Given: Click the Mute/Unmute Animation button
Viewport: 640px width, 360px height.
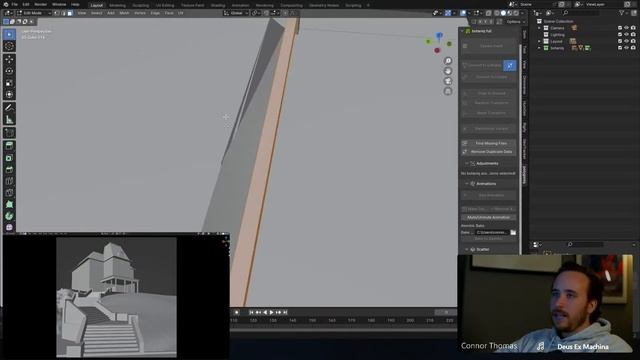Looking at the screenshot, I should [x=489, y=218].
